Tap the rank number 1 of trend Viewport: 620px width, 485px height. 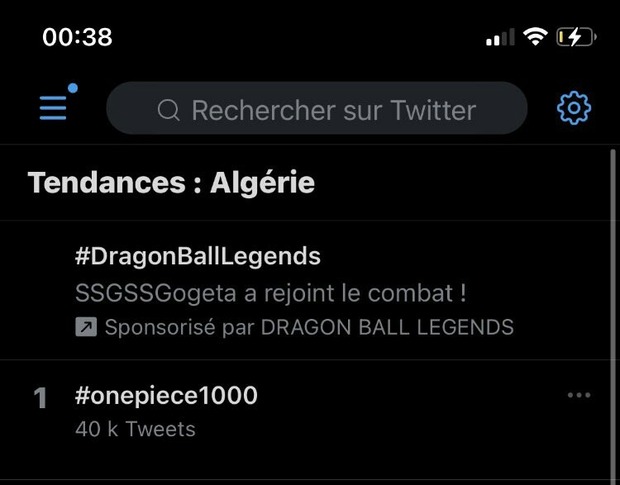tap(40, 399)
